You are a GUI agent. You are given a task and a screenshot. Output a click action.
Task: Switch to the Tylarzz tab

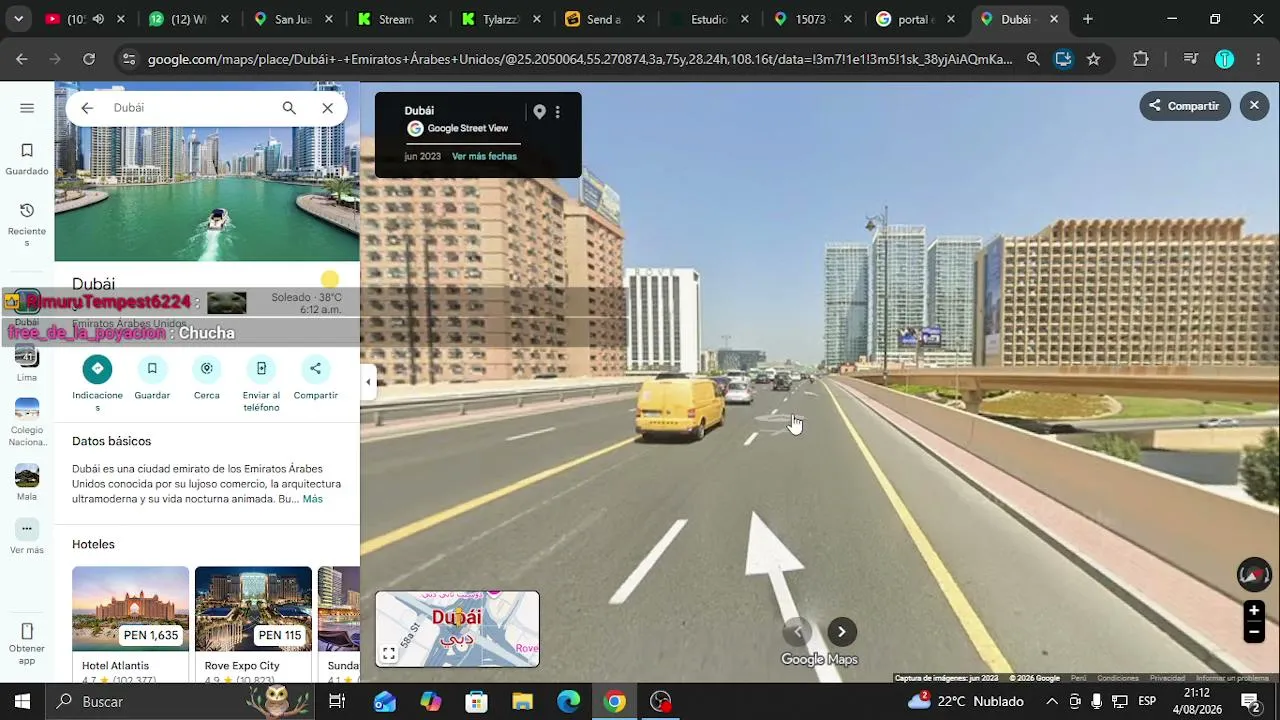point(498,19)
